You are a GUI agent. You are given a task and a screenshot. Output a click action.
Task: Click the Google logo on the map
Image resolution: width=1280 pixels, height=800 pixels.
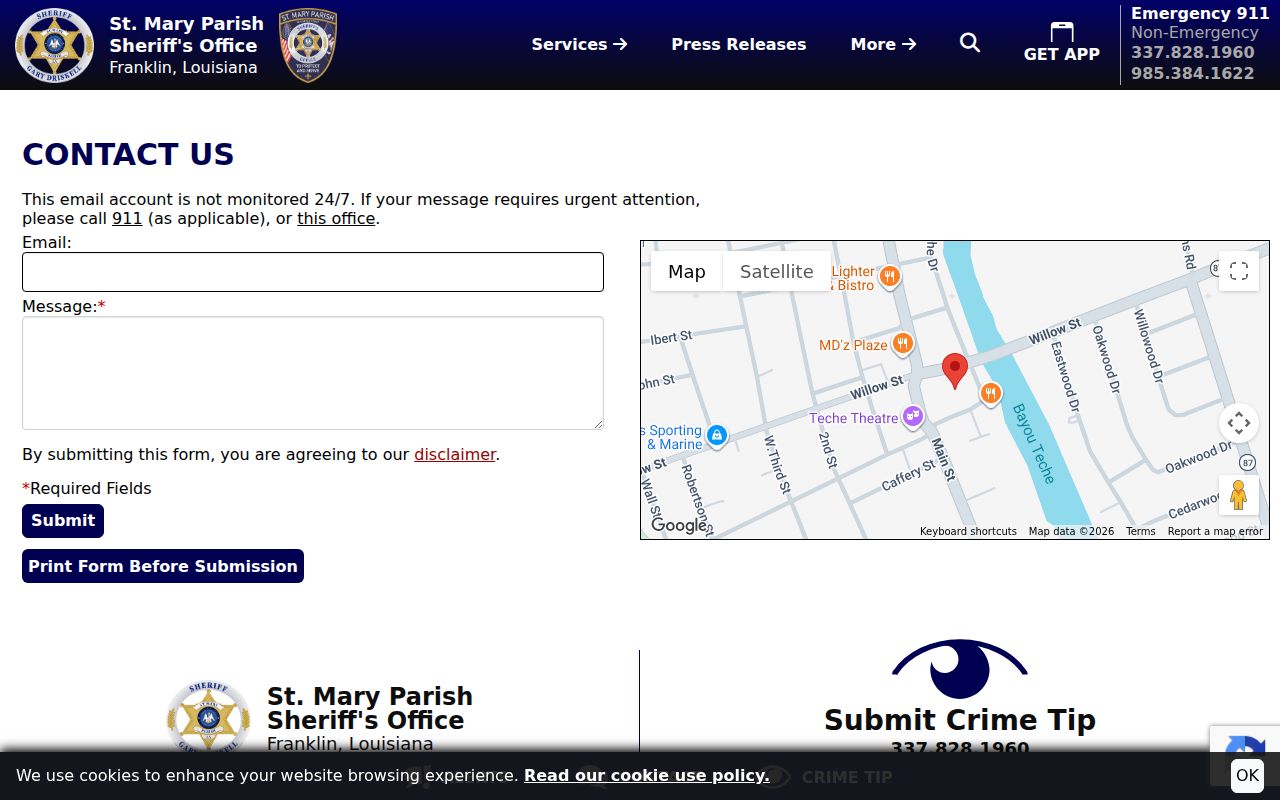678,526
